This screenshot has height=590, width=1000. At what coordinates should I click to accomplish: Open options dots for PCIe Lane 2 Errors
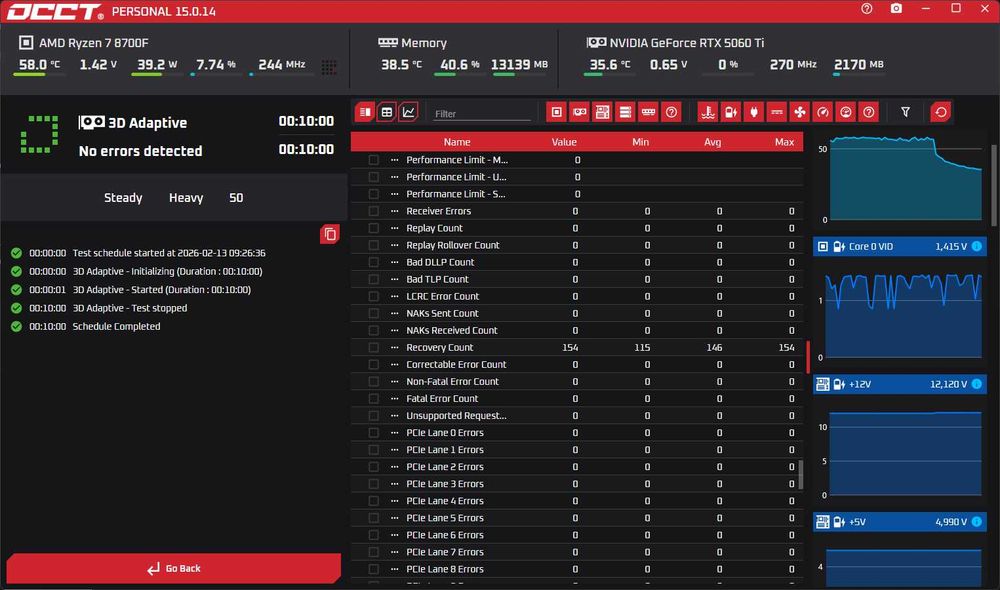pyautogui.click(x=394, y=467)
